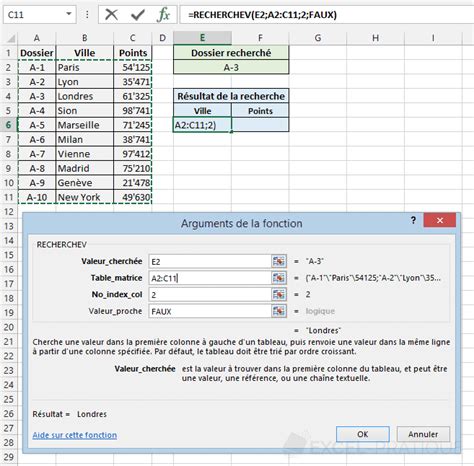The height and width of the screenshot is (466, 474).
Task: Close the Arguments de la fonction dialog
Action: (440, 220)
